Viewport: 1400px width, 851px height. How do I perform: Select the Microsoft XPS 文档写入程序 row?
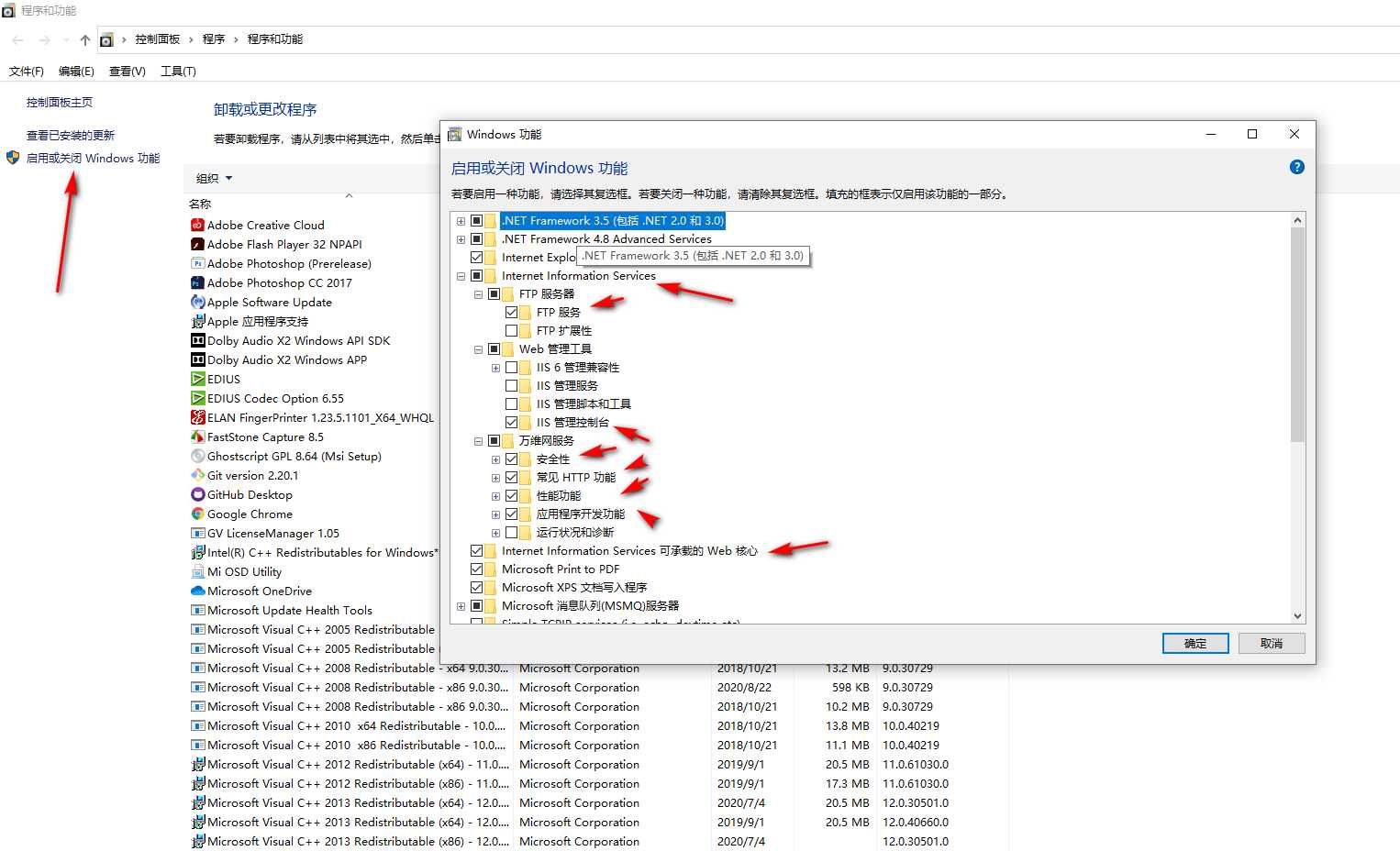point(574,588)
